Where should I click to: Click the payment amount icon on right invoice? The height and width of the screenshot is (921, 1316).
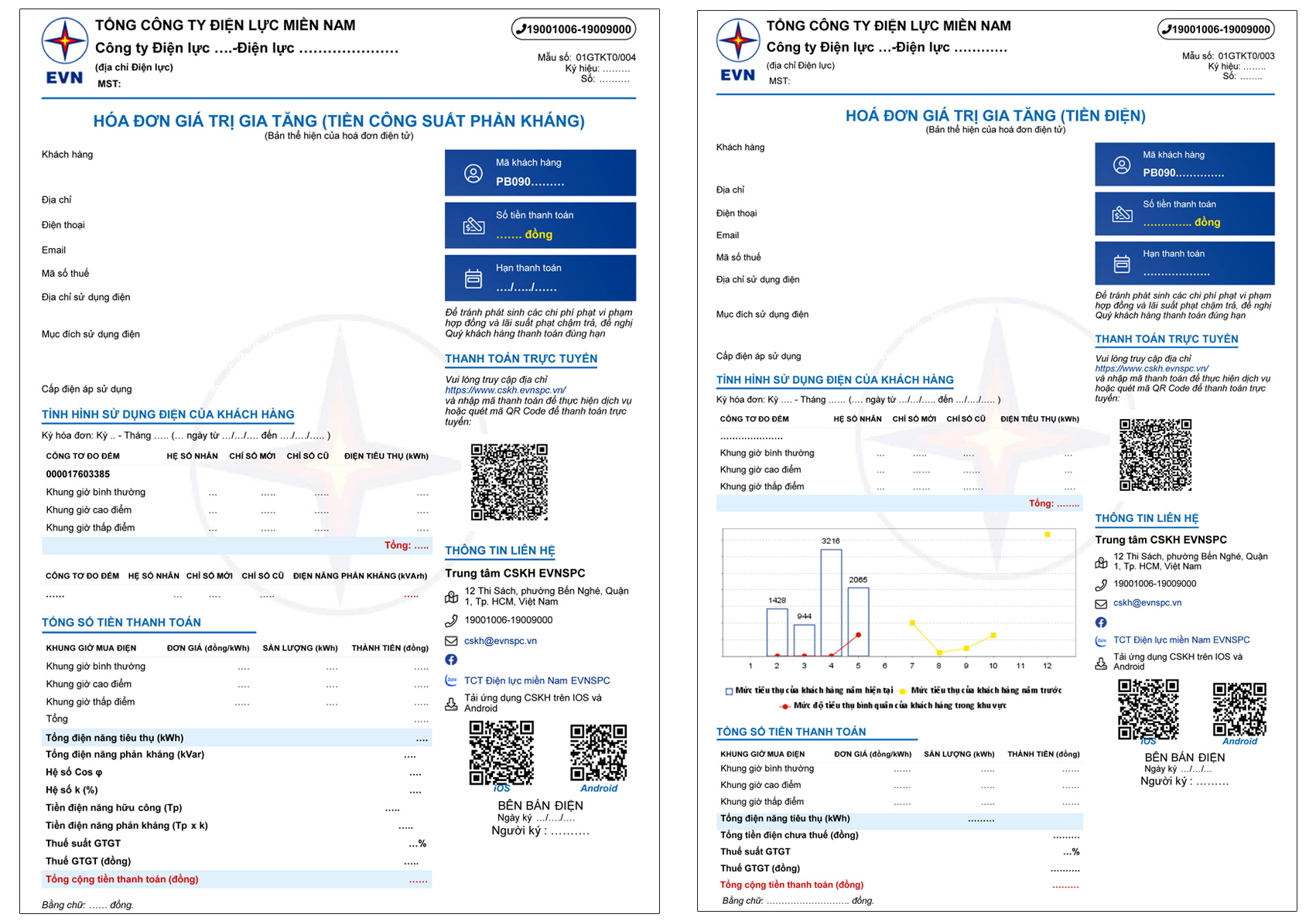tap(1122, 214)
